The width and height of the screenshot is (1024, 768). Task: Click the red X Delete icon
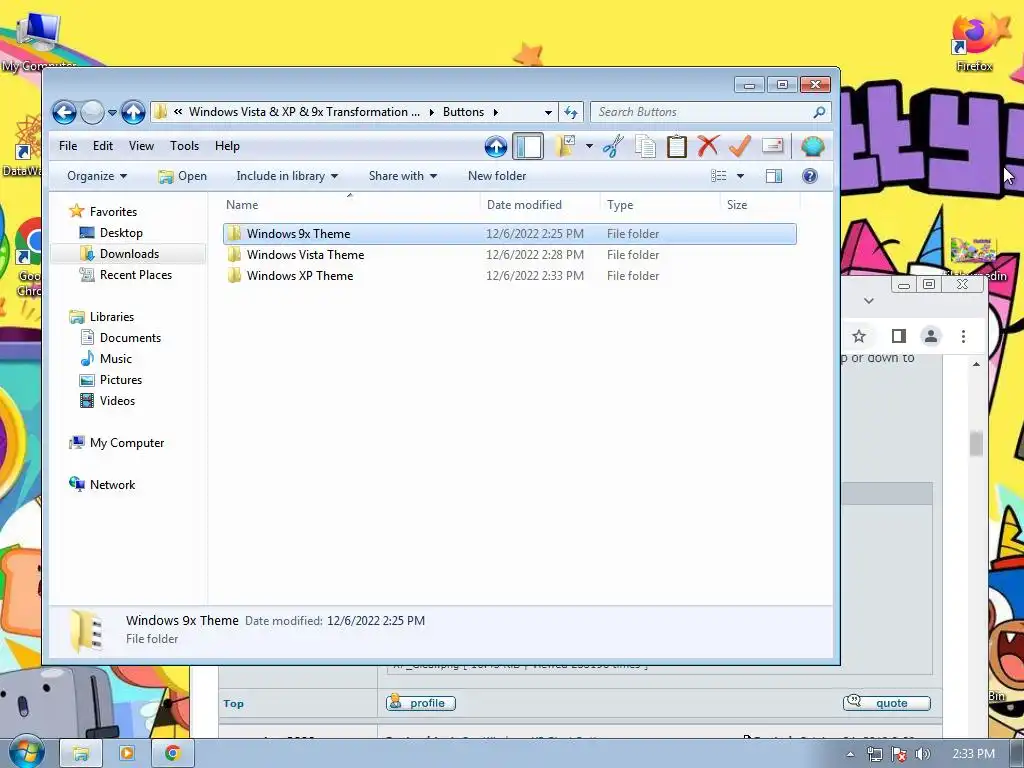click(708, 146)
